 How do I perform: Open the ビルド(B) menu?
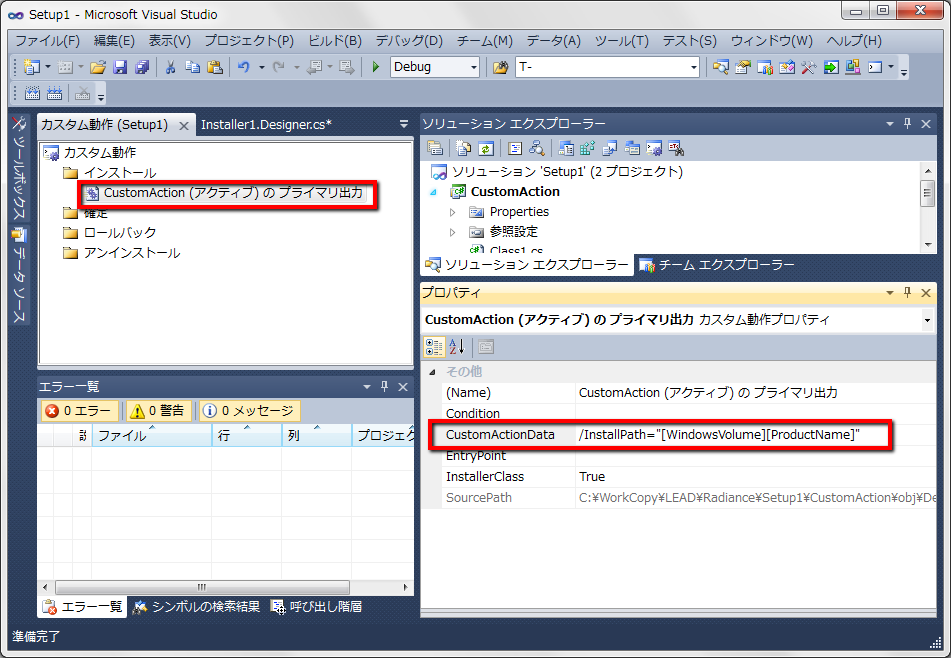[335, 41]
